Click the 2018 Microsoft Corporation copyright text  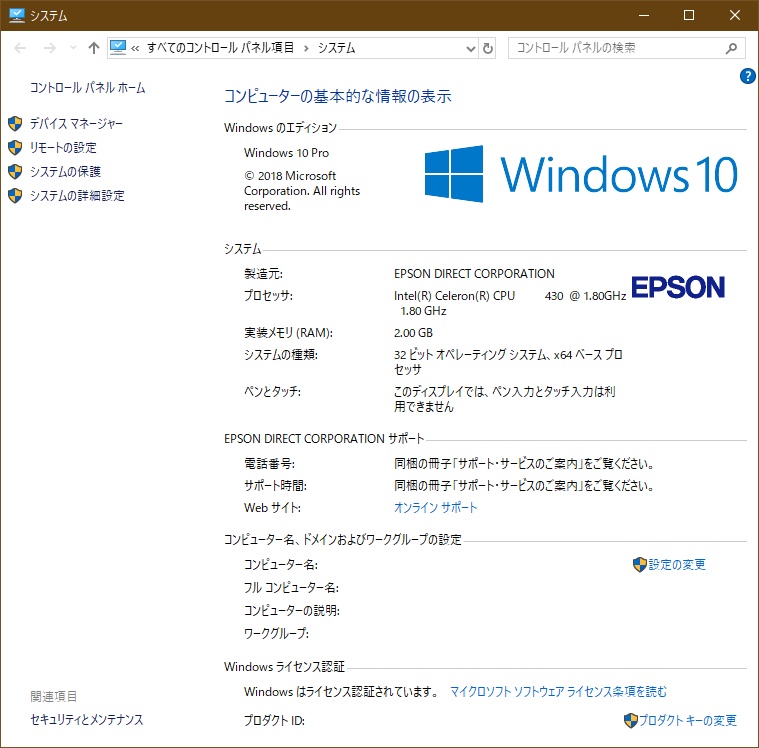point(302,191)
